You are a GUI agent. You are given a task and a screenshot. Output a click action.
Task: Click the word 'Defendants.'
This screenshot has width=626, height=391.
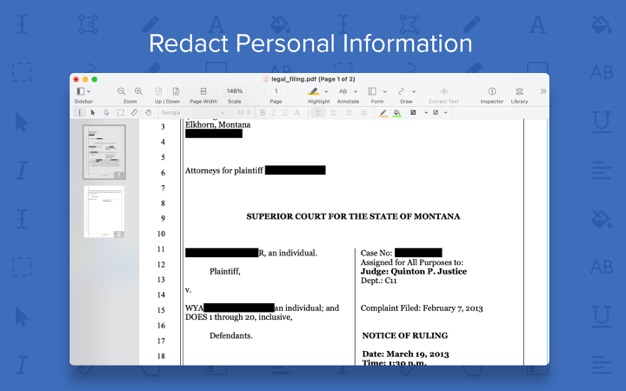click(x=231, y=335)
